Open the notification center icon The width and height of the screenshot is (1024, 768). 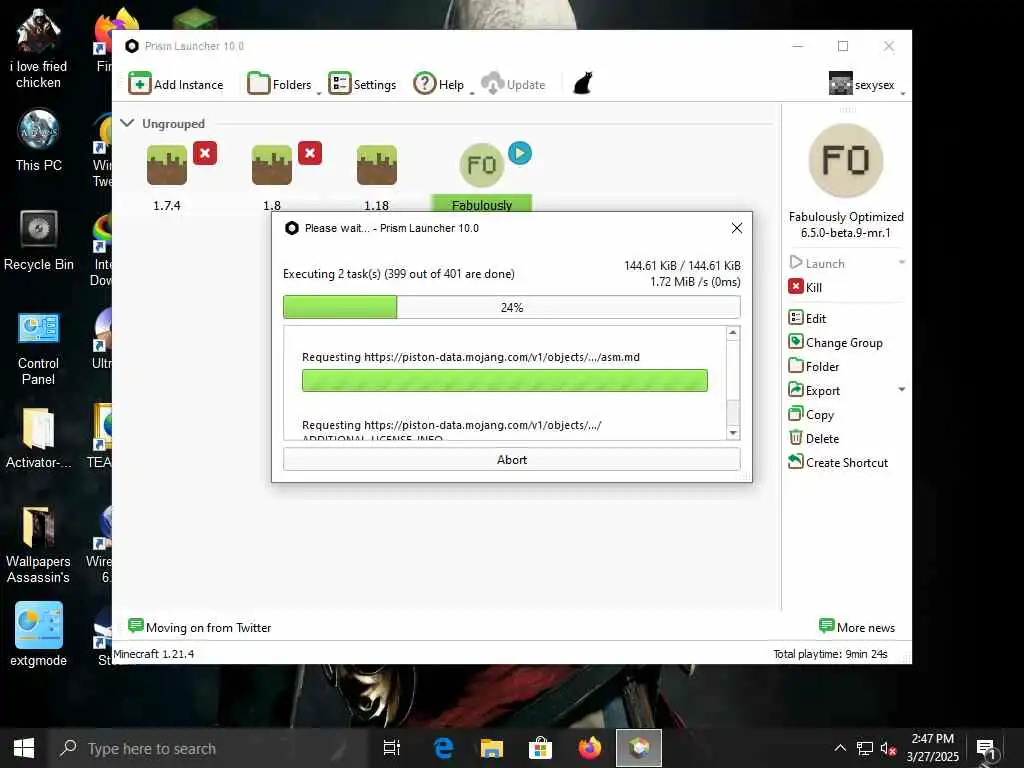985,749
